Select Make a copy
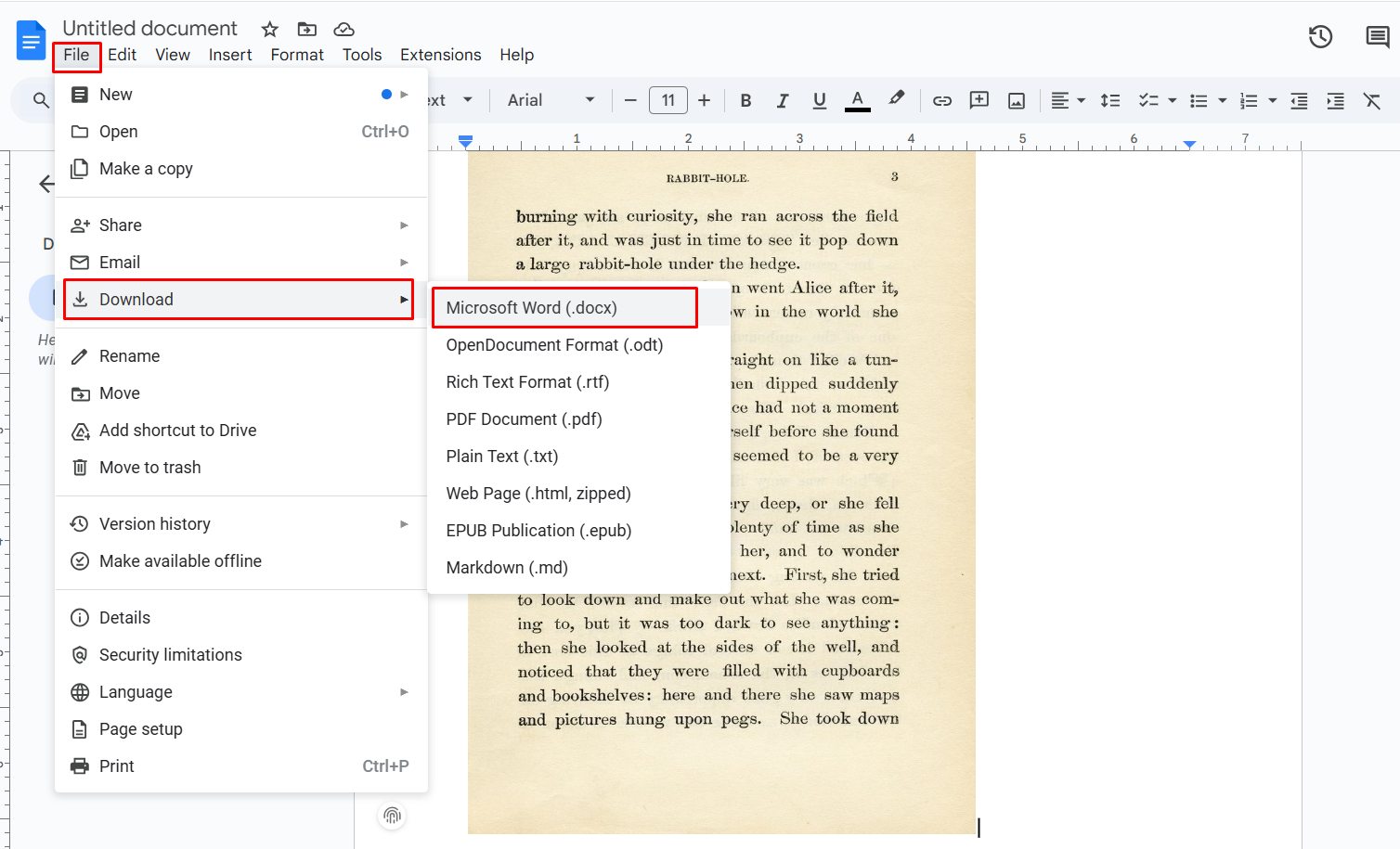The width and height of the screenshot is (1400, 849). [241, 169]
